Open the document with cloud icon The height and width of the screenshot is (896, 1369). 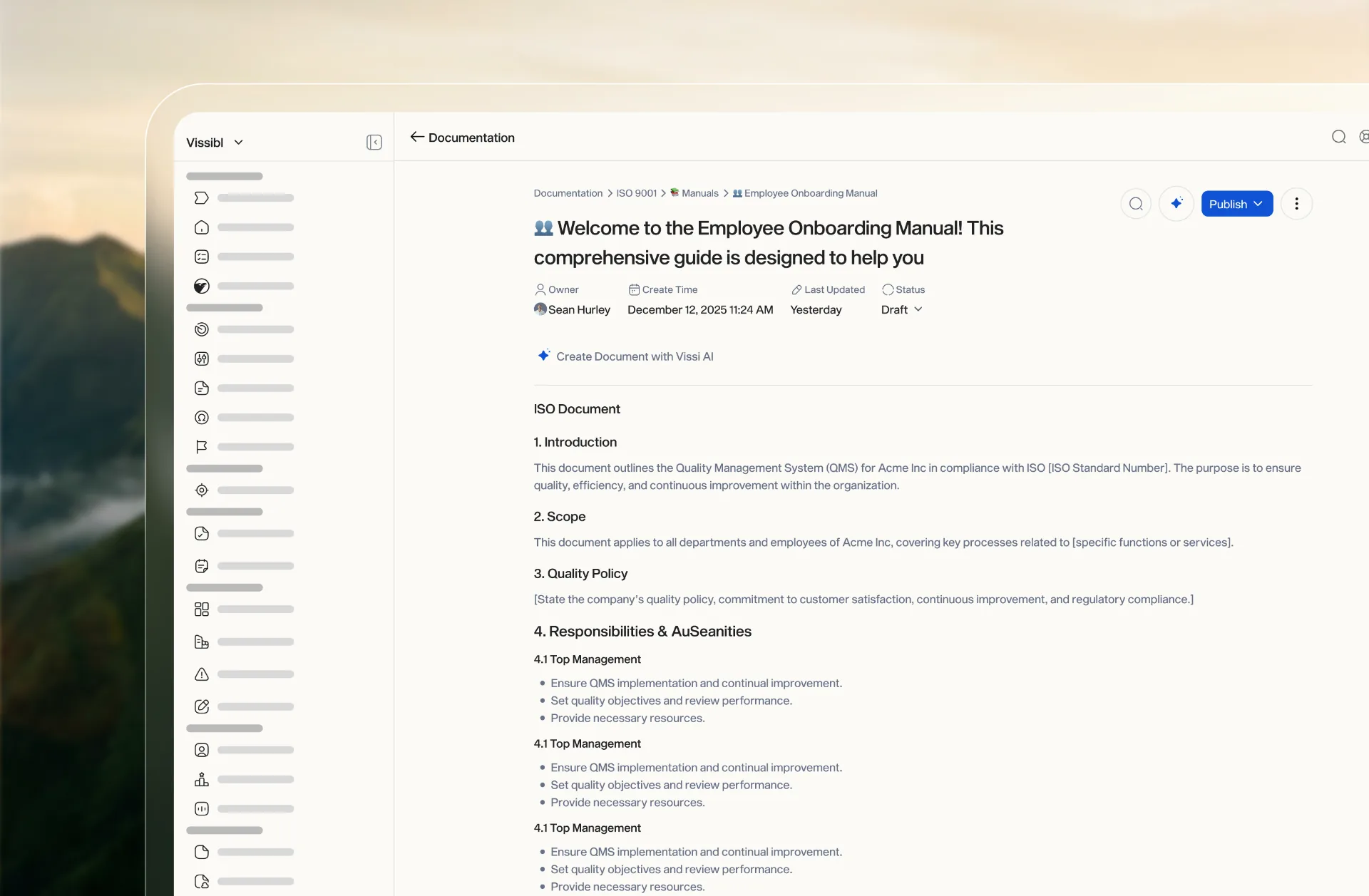[x=202, y=881]
